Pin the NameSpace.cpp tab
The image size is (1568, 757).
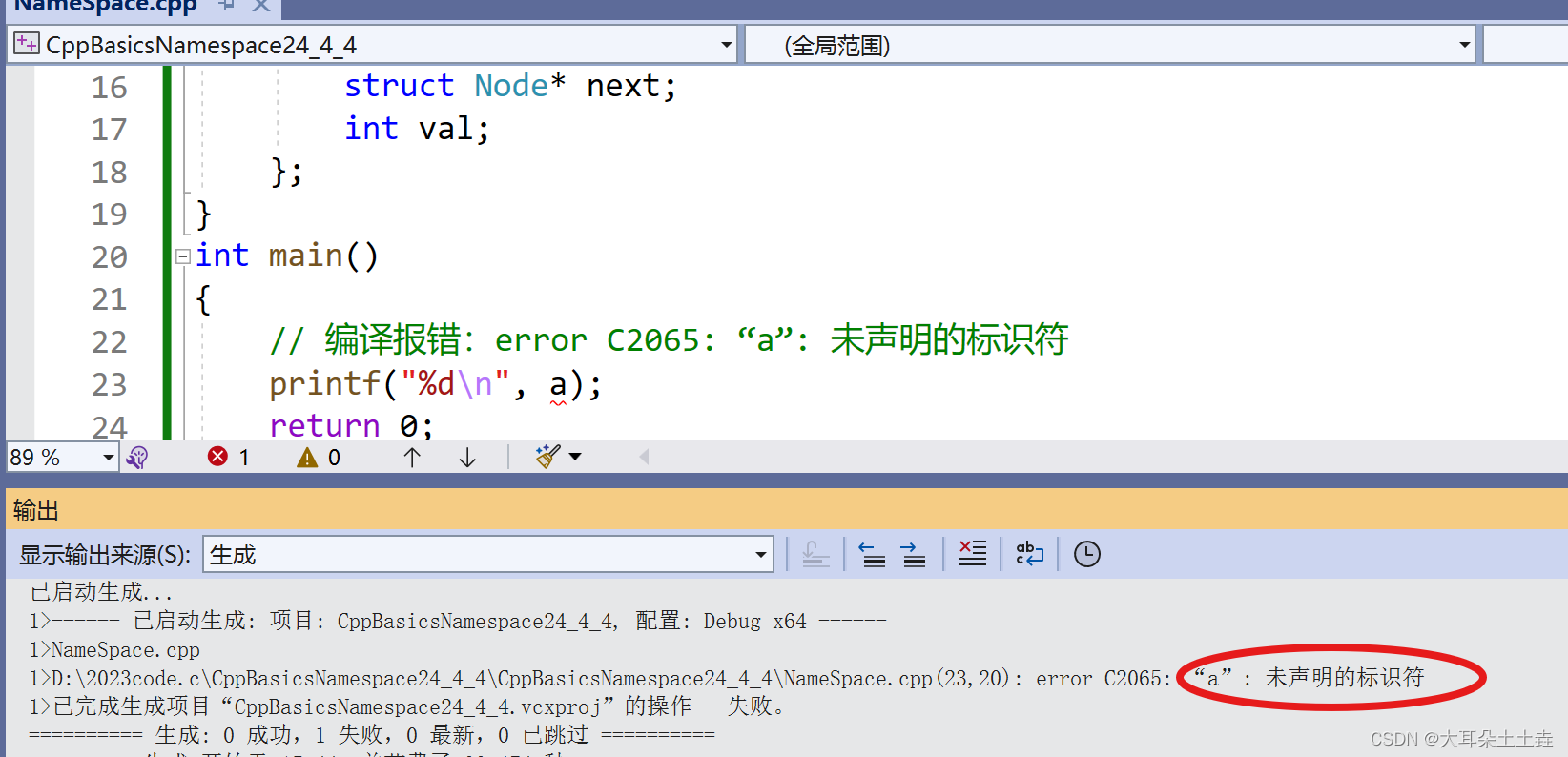[227, 5]
